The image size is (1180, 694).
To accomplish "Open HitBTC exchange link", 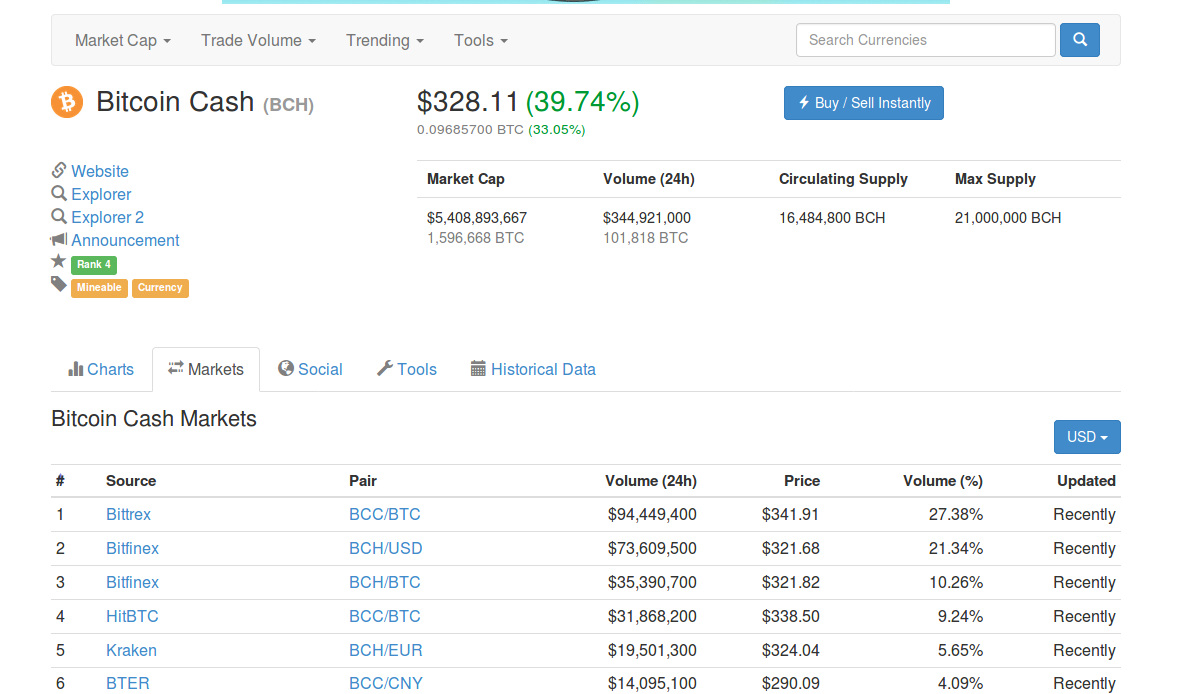I will (x=132, y=616).
